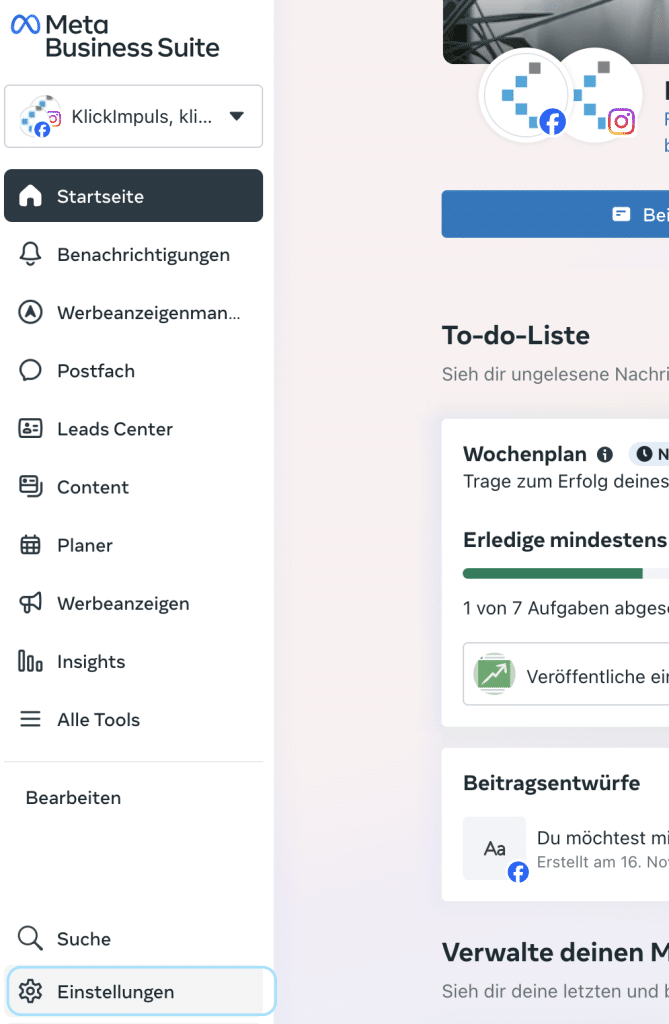
Task: Click the Content media icon
Action: point(31,487)
